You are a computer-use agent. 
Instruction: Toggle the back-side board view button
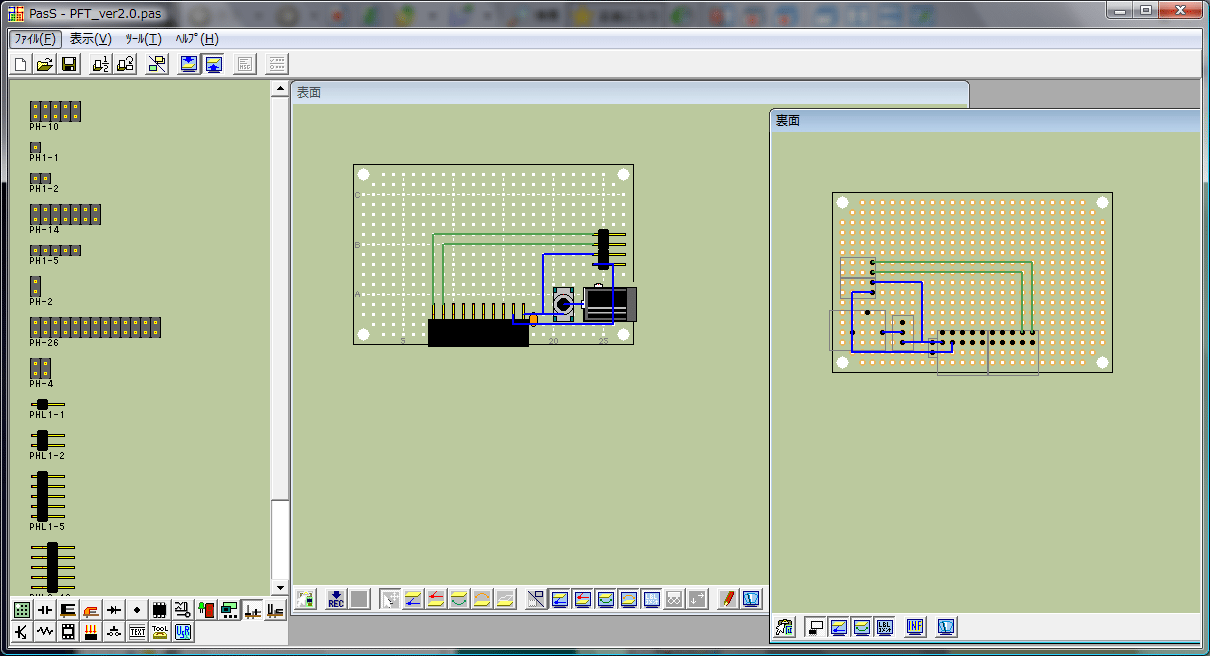[x=213, y=65]
